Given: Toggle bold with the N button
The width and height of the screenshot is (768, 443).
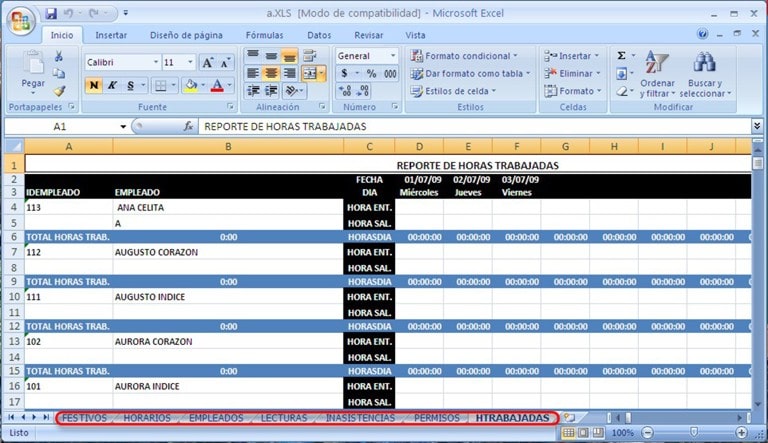Looking at the screenshot, I should point(94,86).
